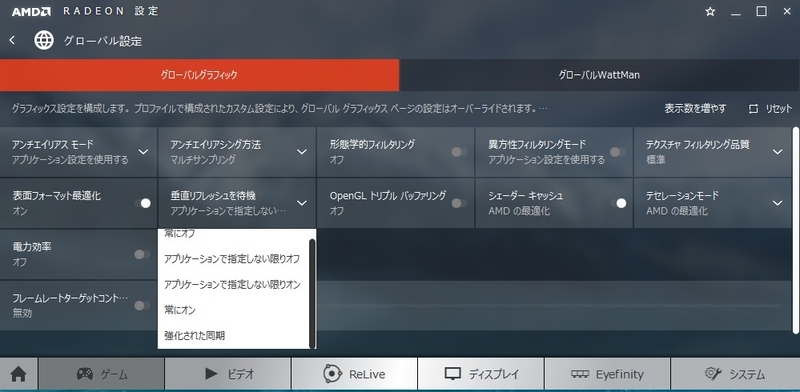Click the gear wrench icon in システム
This screenshot has width=800, height=392.
point(713,374)
